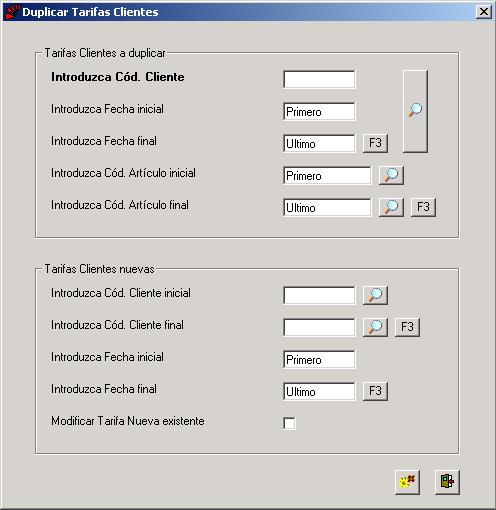Open article search for Cód. Artículo inicial
The image size is (496, 510).
(391, 175)
